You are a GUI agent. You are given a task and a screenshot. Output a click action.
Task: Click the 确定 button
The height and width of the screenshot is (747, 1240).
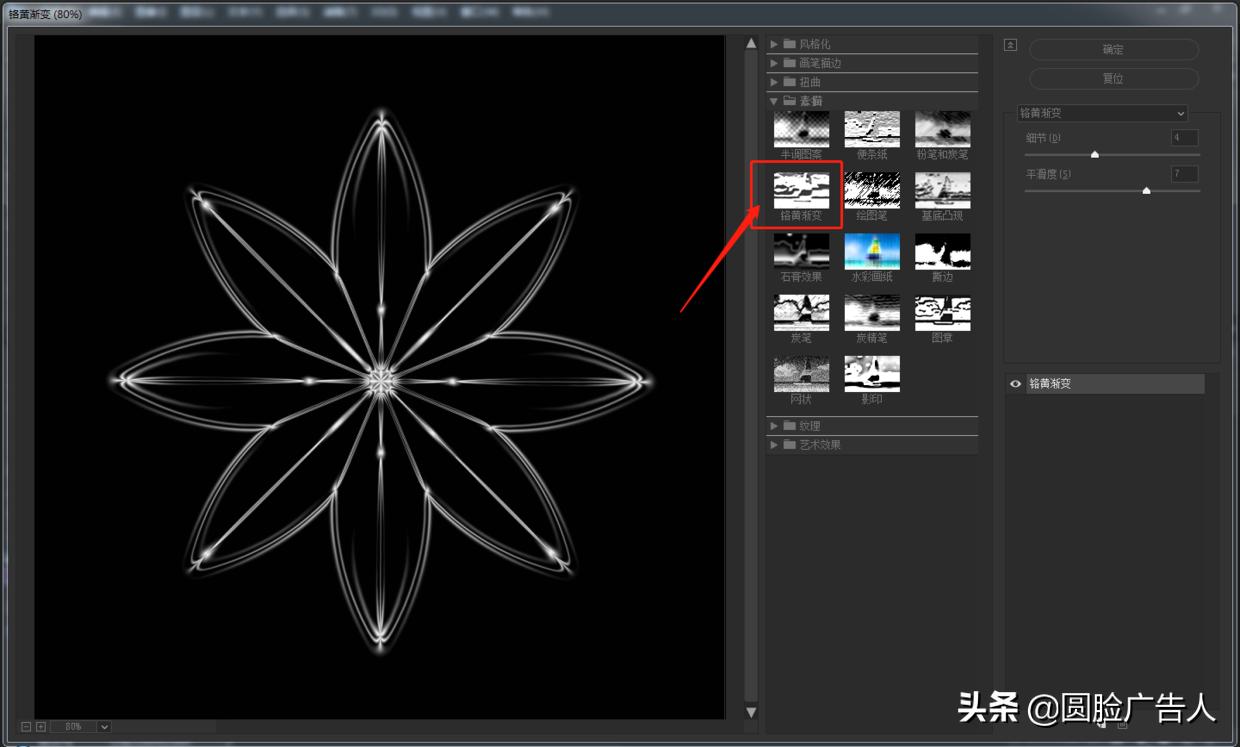point(1113,49)
